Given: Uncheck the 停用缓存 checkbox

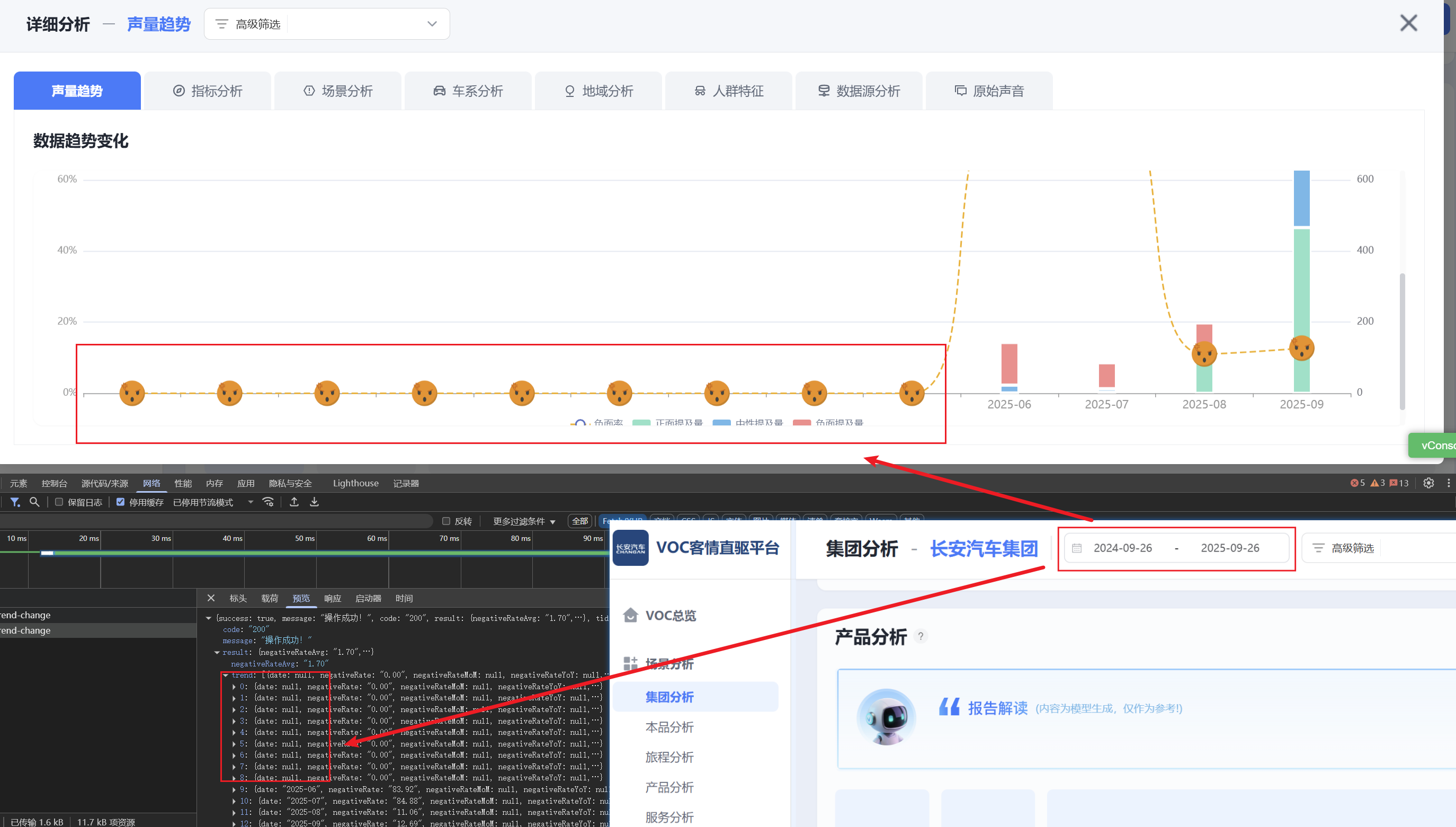Looking at the screenshot, I should [x=120, y=502].
